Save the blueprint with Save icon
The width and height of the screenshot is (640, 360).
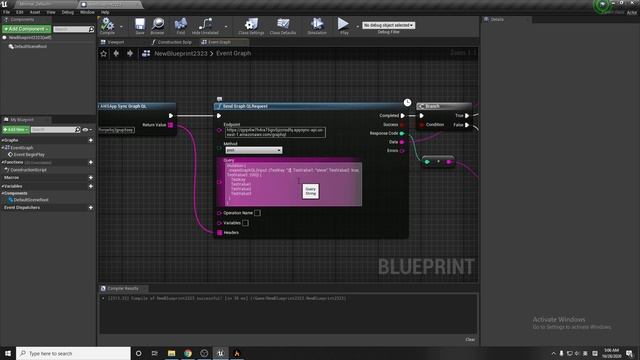tap(140, 24)
